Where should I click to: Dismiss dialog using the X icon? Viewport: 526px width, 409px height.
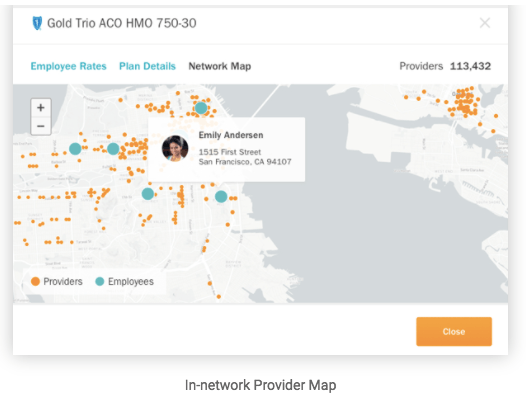pyautogui.click(x=485, y=23)
